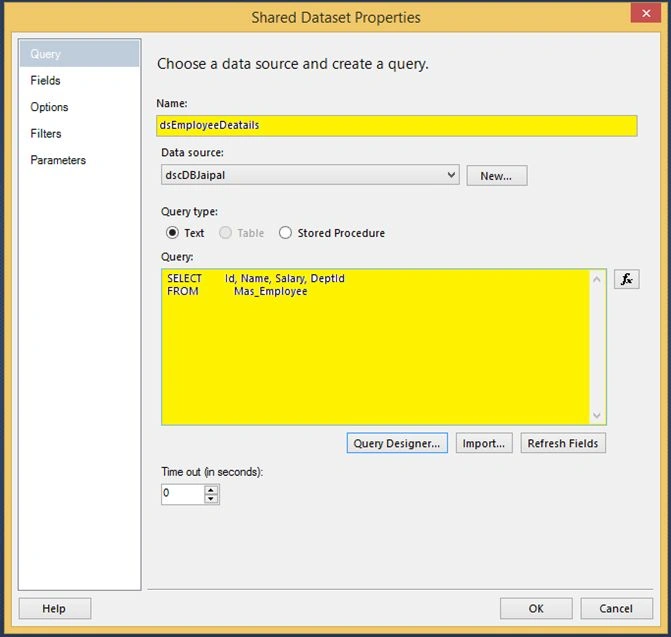Switch to the Filters page
Viewport: 671px width, 637px height.
point(80,133)
